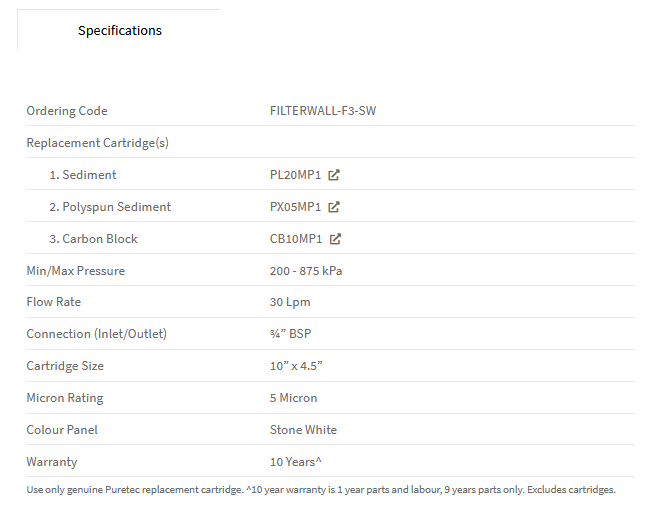Click the 2. Polyspun Sediment label

[x=110, y=207]
